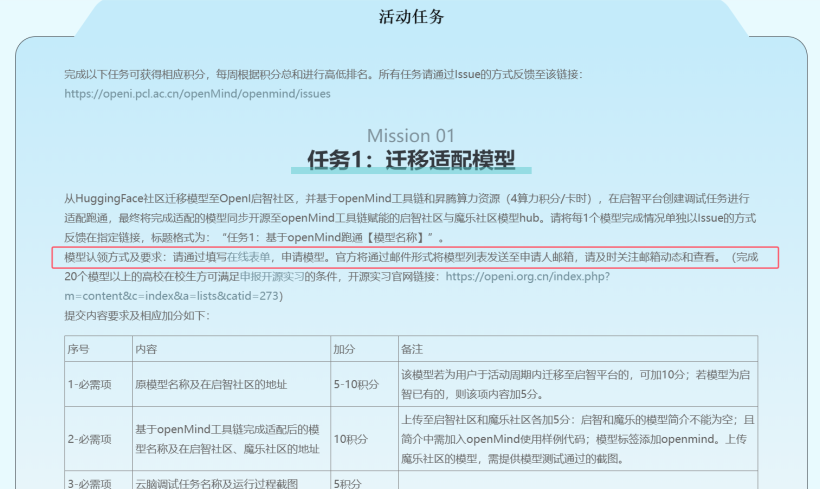Viewport: 820px width, 489px height.
Task: Select the 1-必需项 row cell
Action: [x=98, y=384]
